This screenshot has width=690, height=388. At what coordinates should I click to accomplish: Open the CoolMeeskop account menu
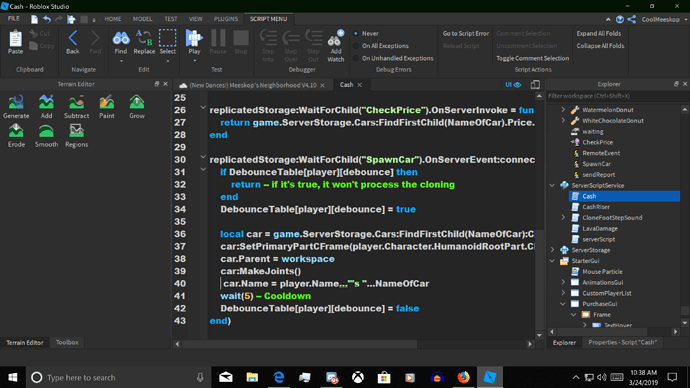click(x=664, y=19)
